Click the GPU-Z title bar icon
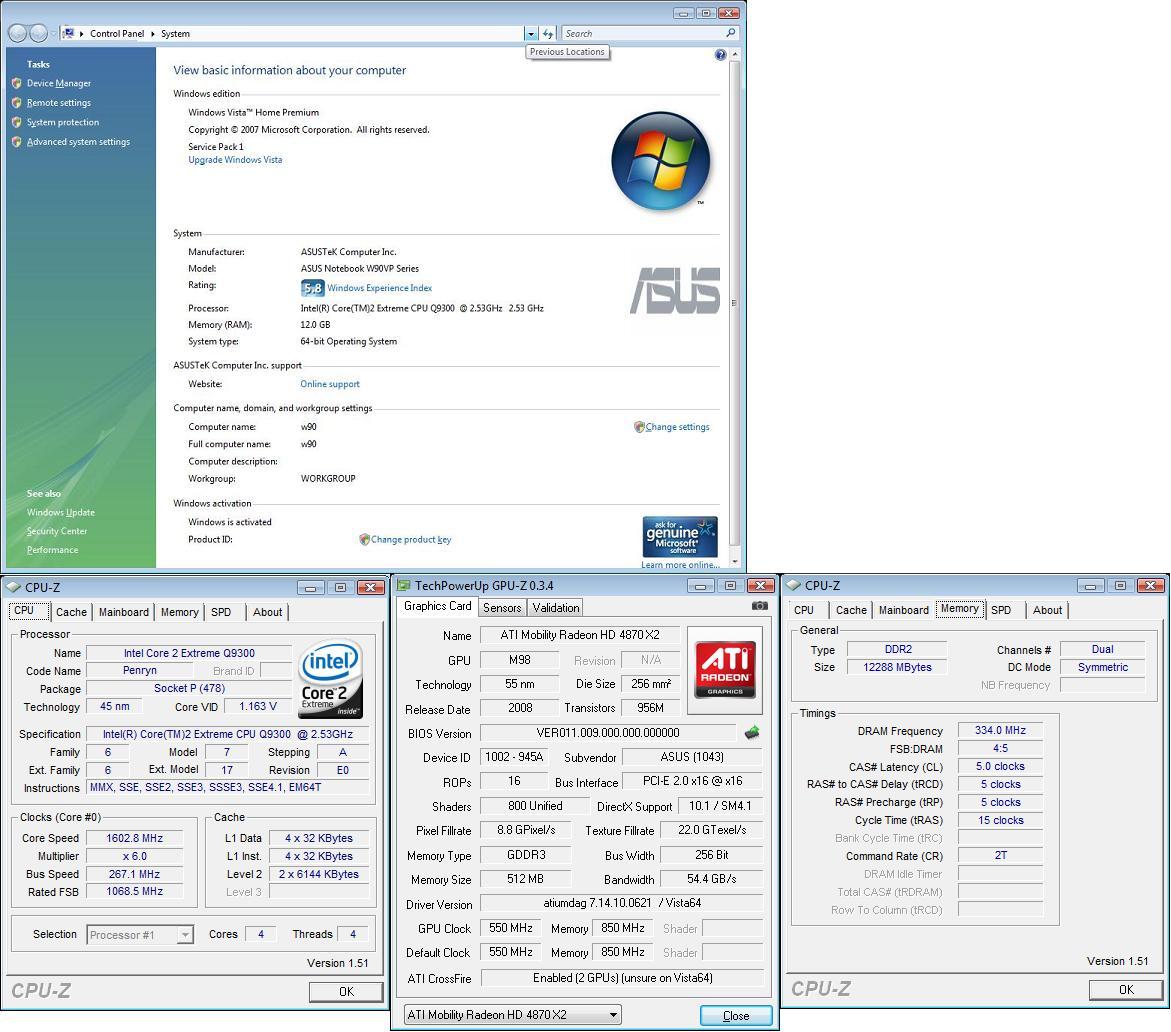This screenshot has height=1032, width=1171. (403, 585)
